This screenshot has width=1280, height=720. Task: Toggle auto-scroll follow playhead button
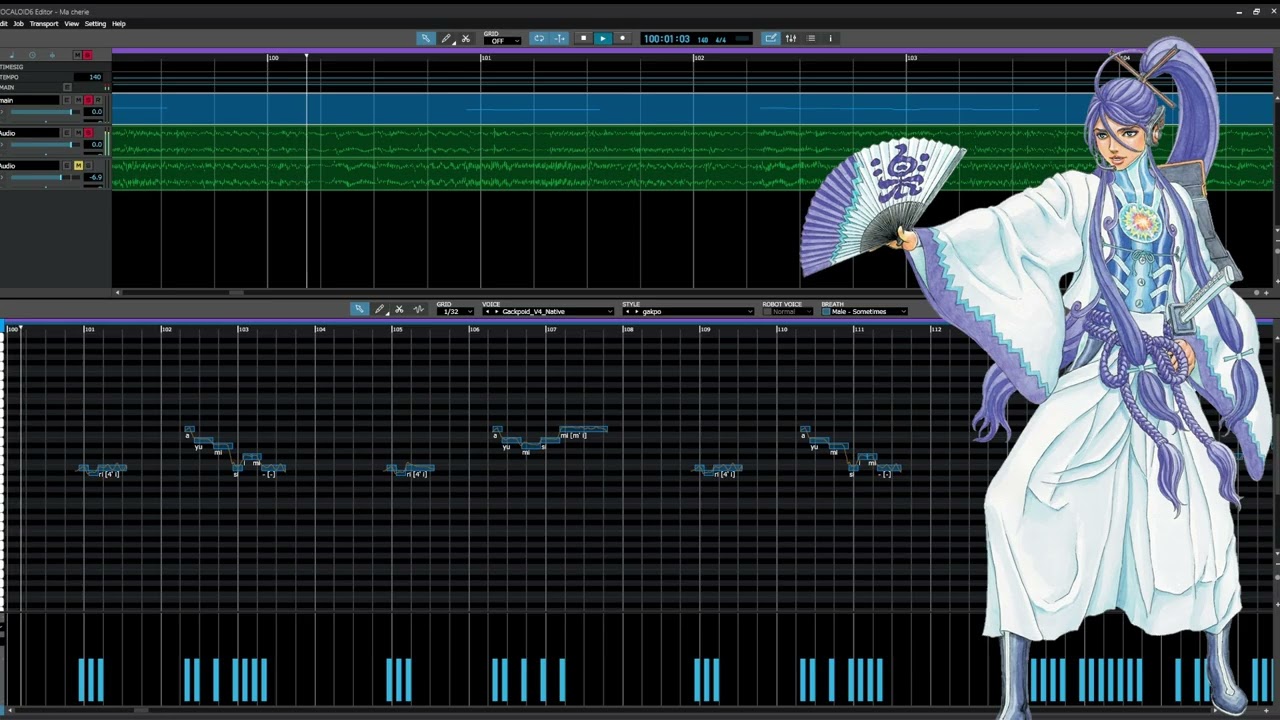tap(560, 38)
